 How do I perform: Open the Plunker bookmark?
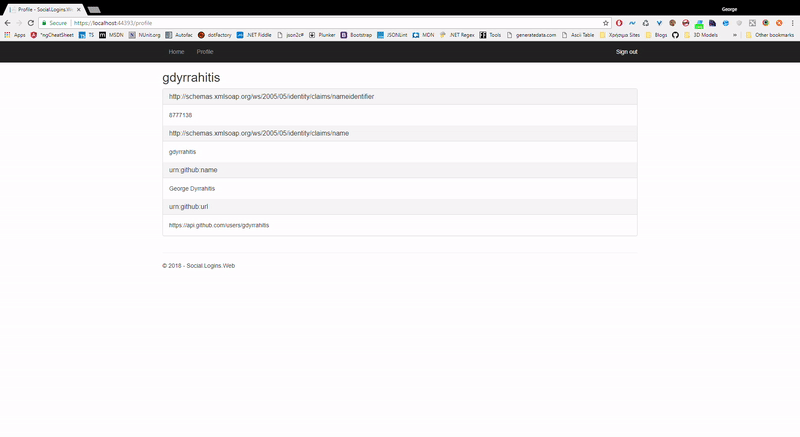tap(322, 35)
